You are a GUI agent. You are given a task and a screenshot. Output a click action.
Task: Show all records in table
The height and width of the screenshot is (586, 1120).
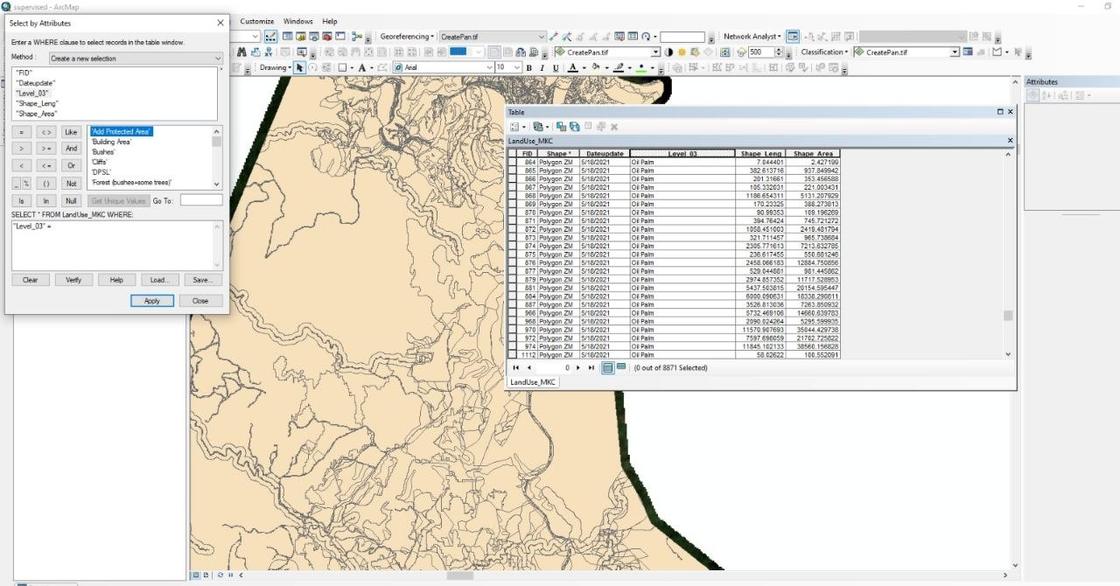click(608, 367)
